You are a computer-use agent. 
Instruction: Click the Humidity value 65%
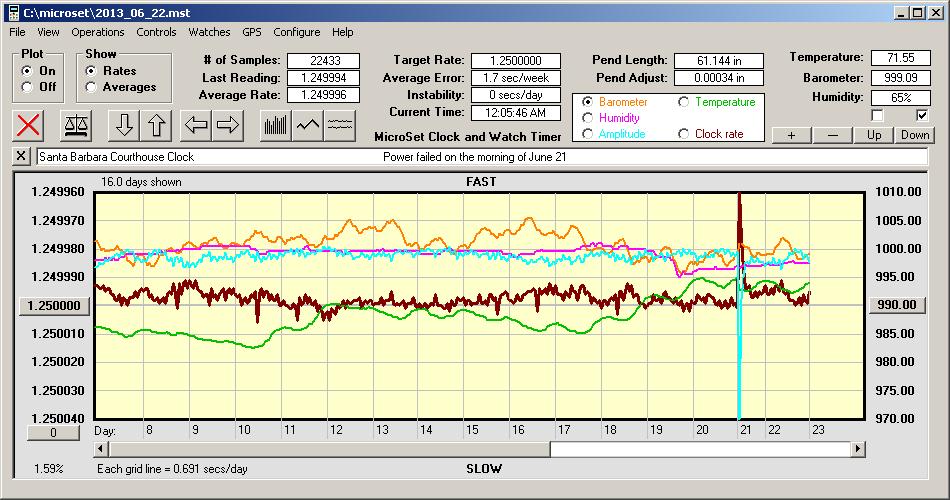(900, 97)
